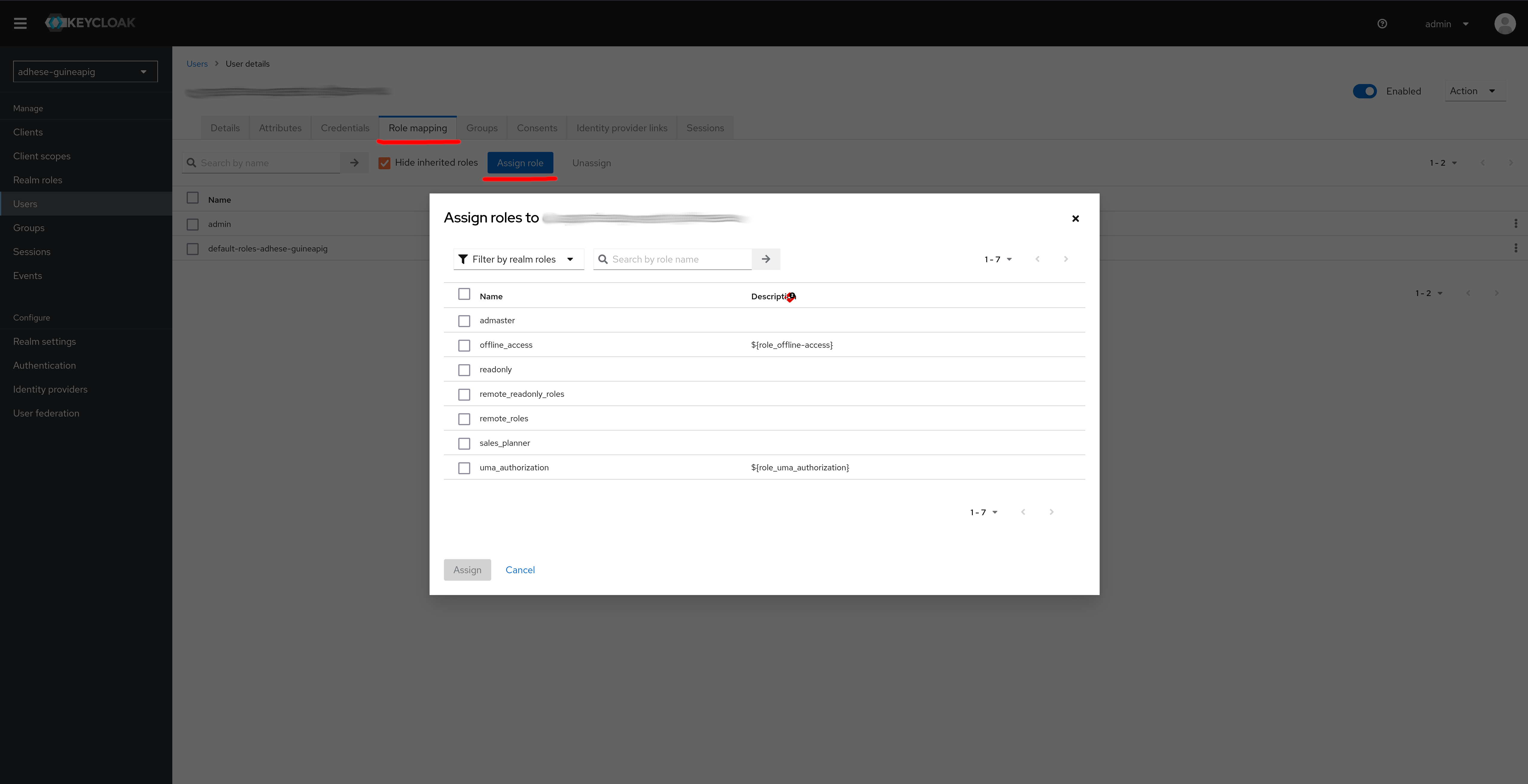This screenshot has width=1528, height=784.
Task: Switch to the Credentials tab
Action: (x=345, y=128)
